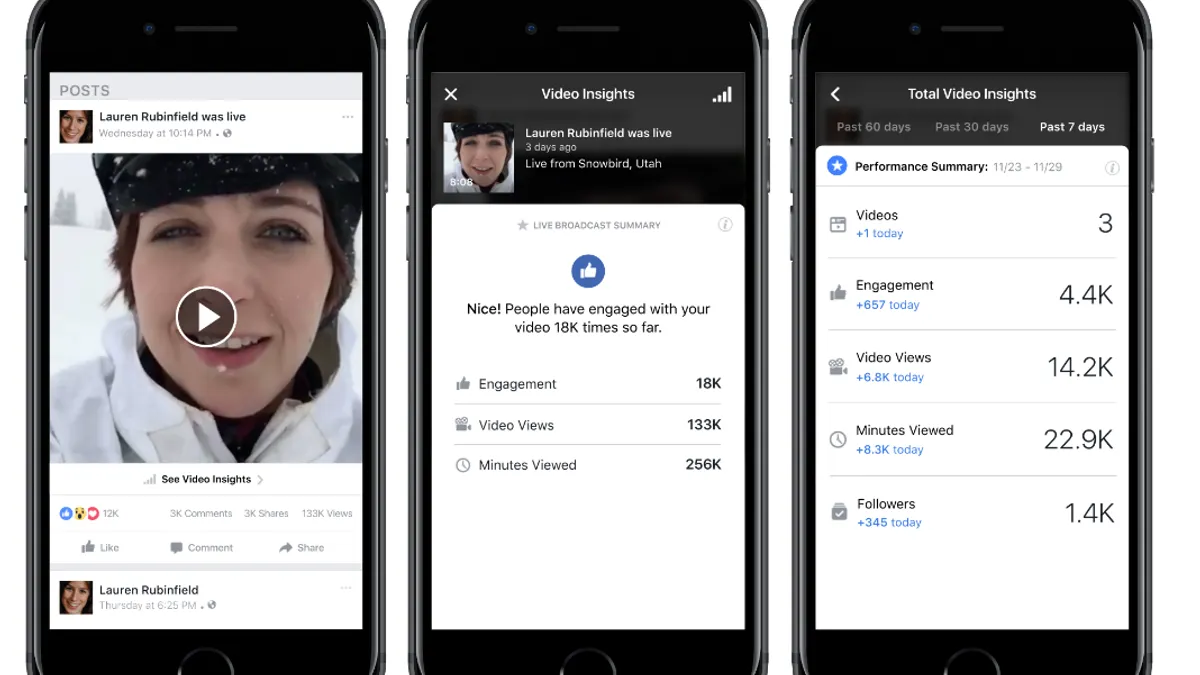Open options menu on the live post
Image resolution: width=1200 pixels, height=675 pixels.
347,117
